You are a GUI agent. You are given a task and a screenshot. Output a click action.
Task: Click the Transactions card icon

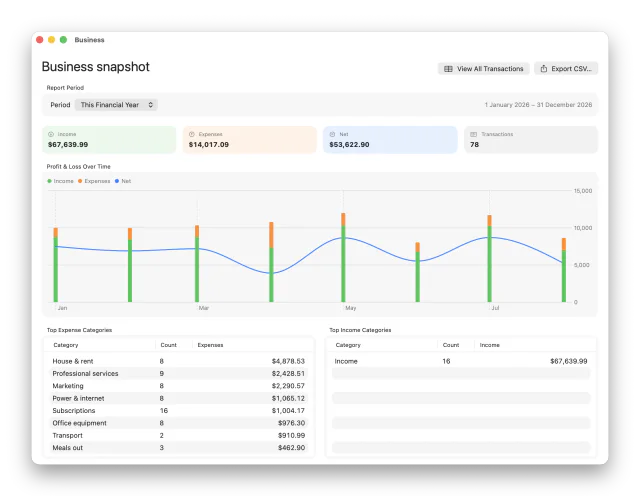pos(473,134)
